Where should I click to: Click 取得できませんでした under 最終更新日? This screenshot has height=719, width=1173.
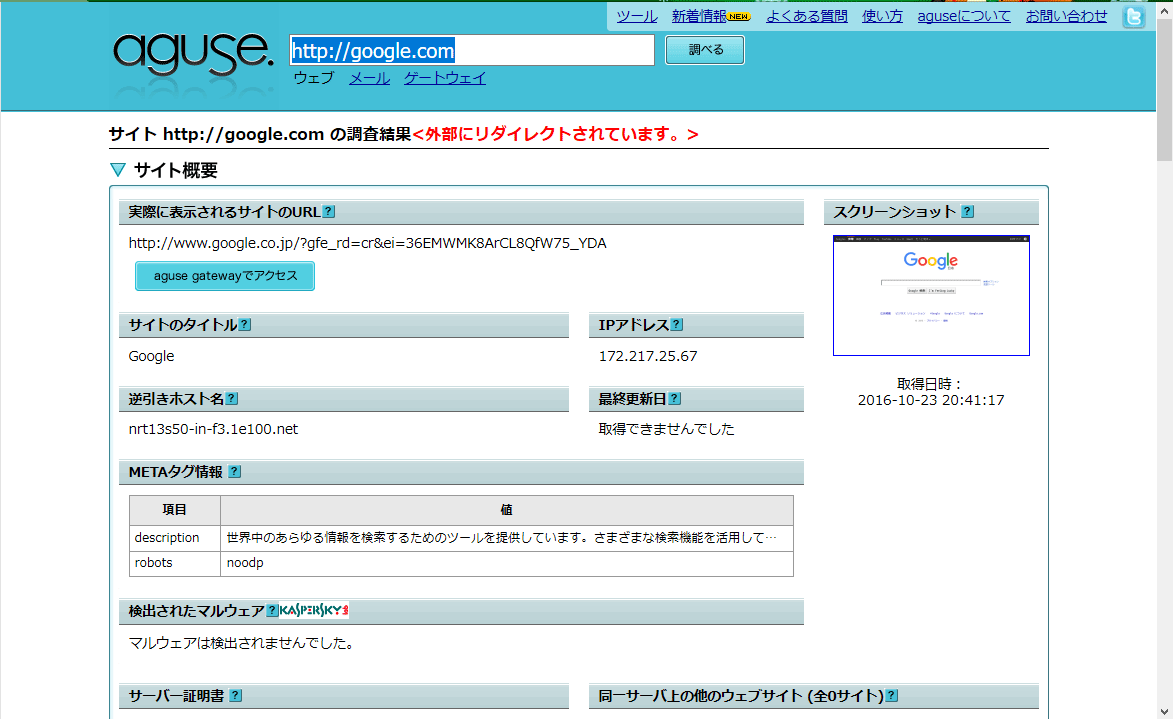pos(667,429)
